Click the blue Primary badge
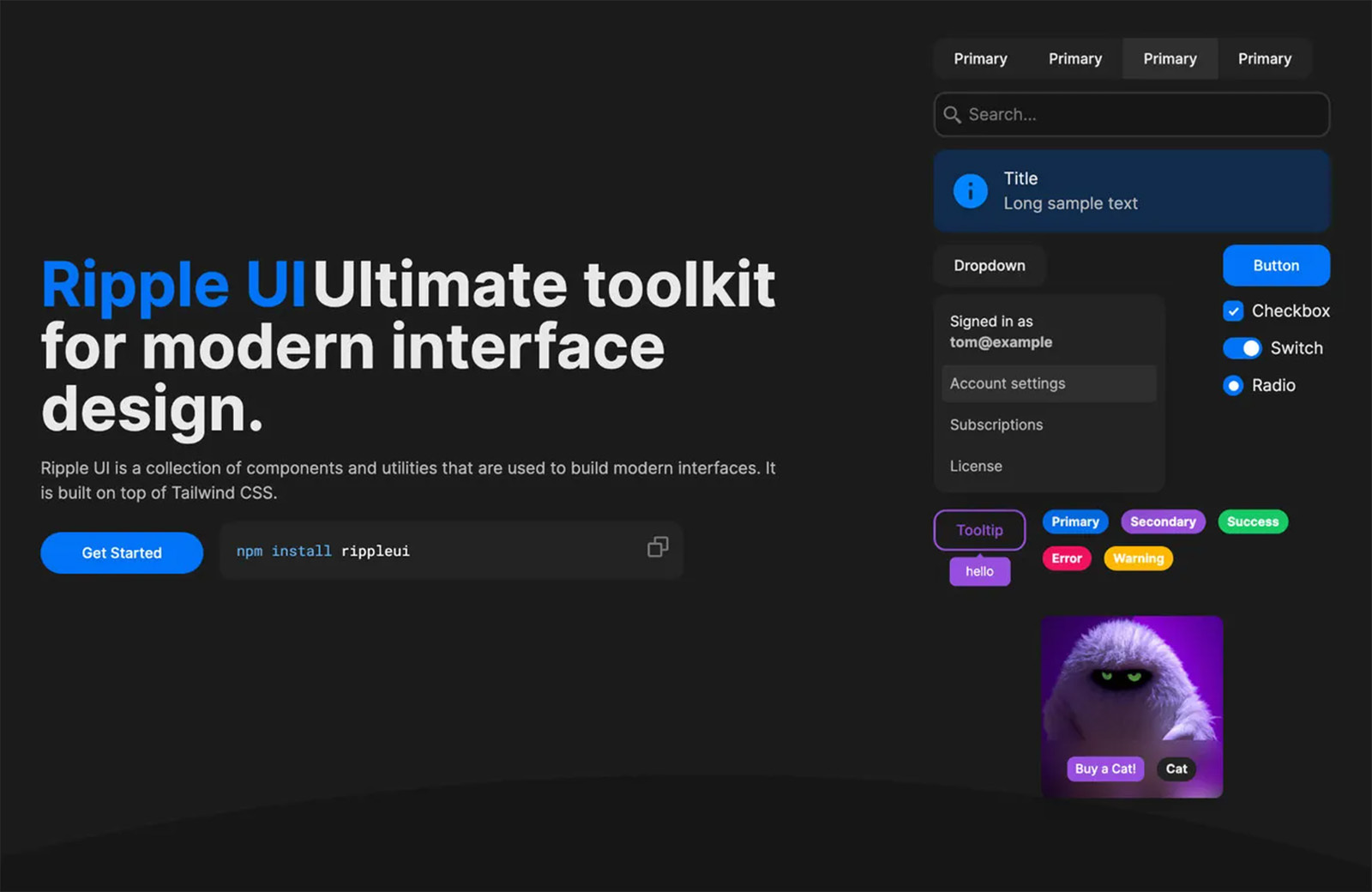The height and width of the screenshot is (892, 1372). tap(1075, 521)
